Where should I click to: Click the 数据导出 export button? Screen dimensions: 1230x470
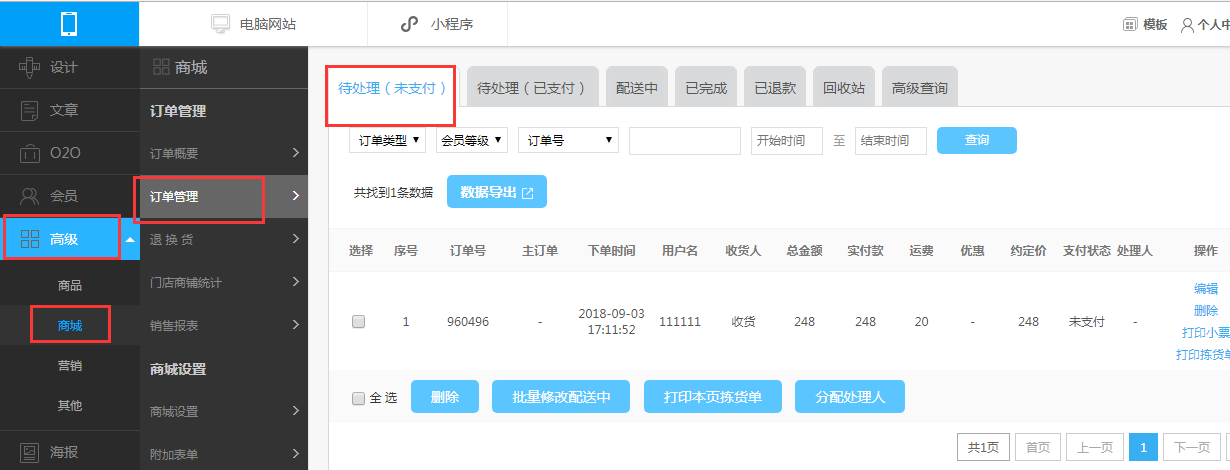(x=497, y=192)
